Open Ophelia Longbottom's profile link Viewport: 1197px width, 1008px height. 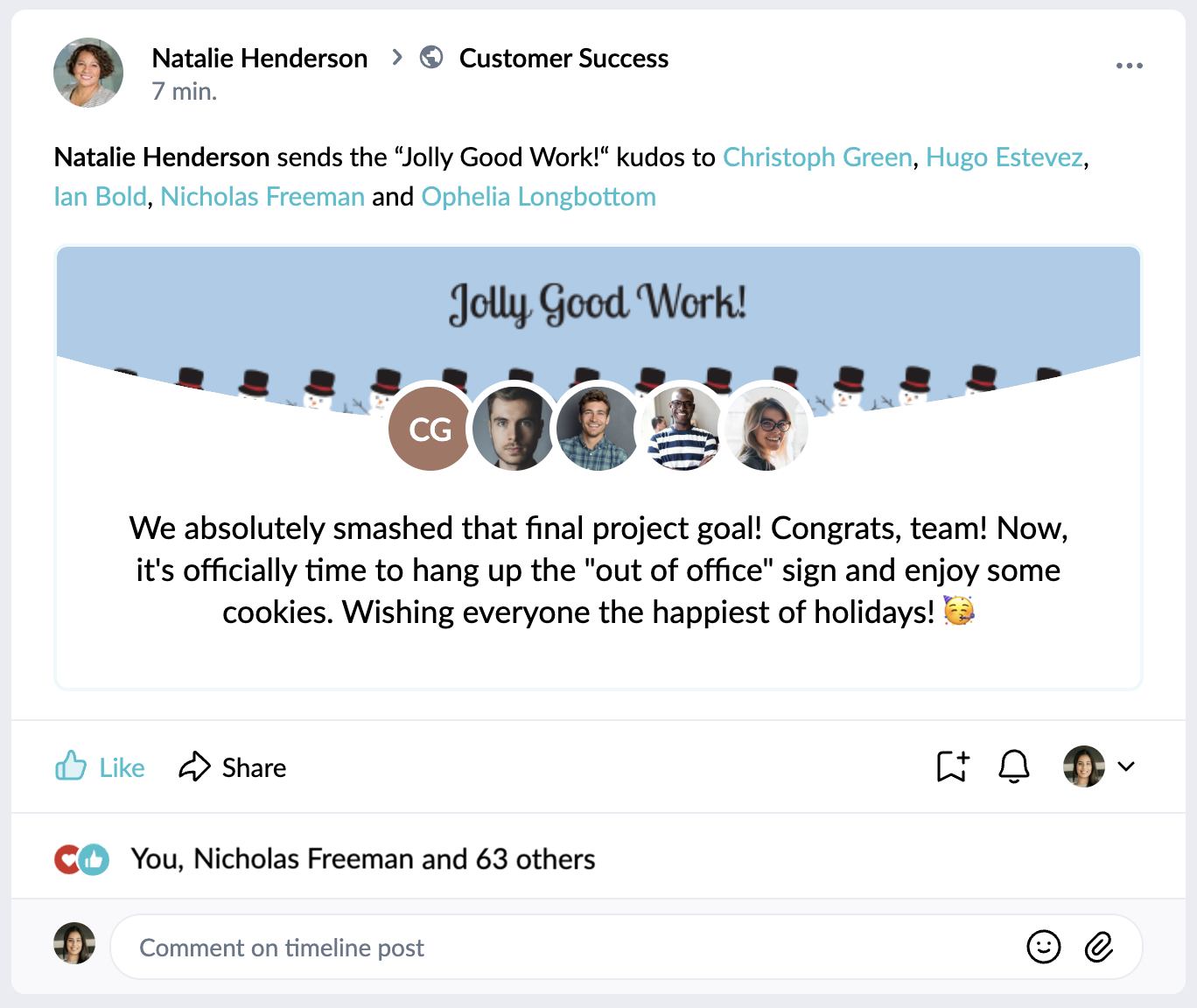point(538,196)
